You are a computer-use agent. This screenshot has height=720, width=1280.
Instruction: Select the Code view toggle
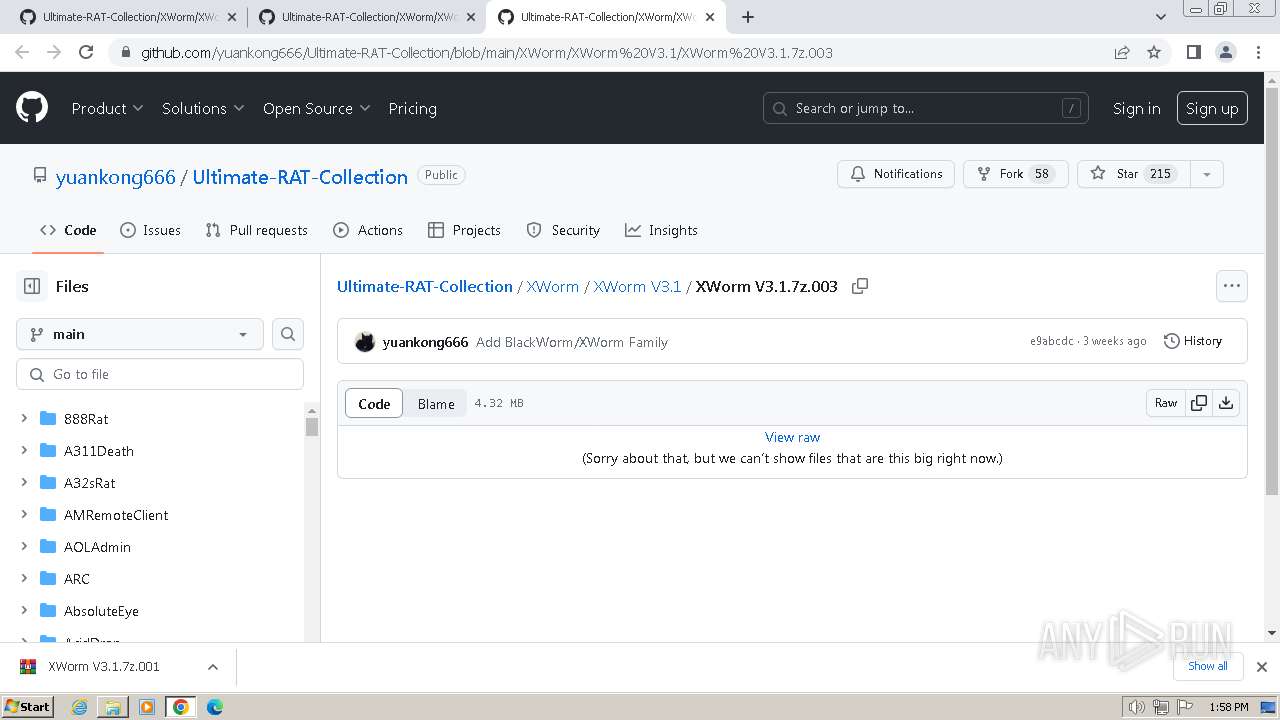[374, 404]
